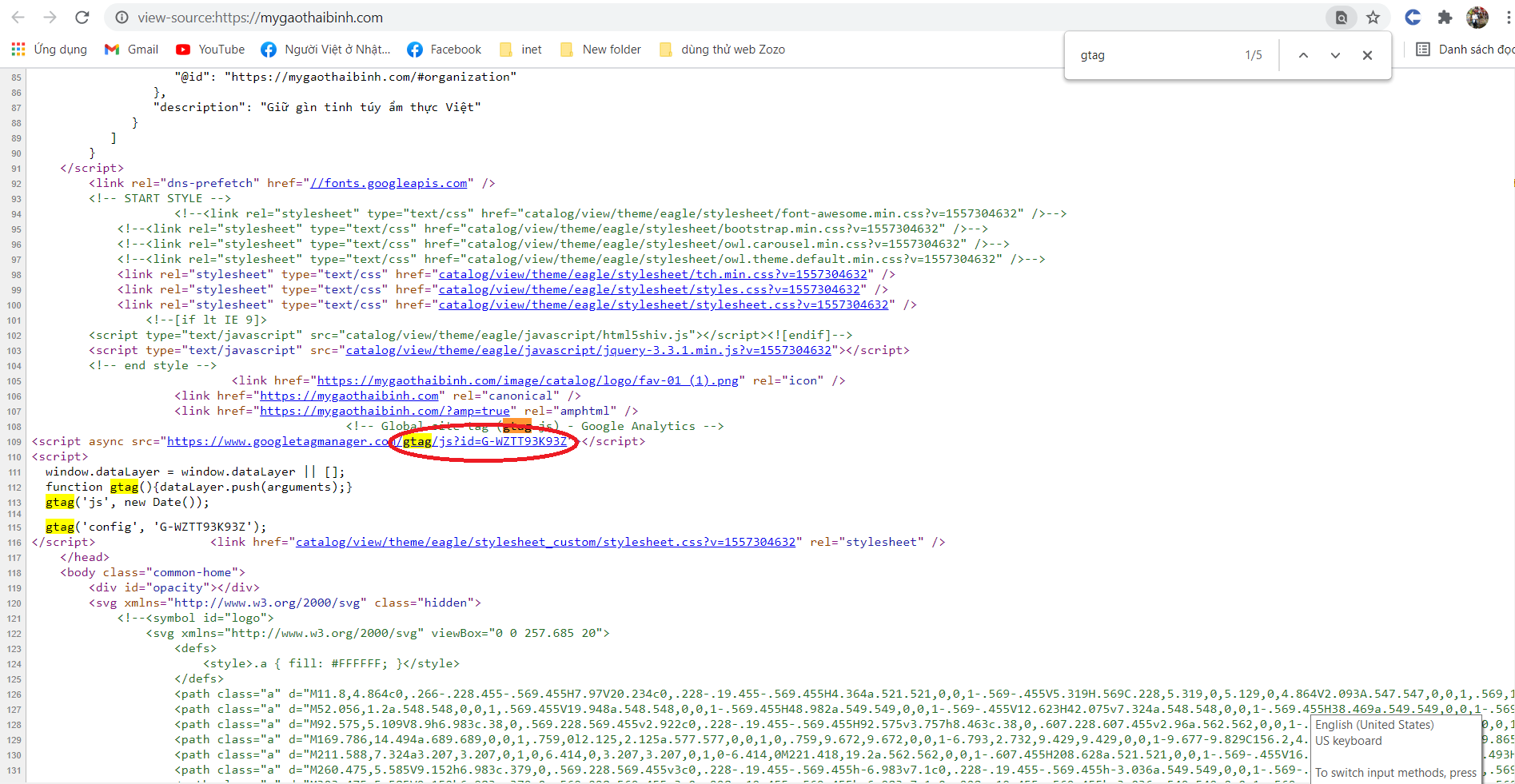The image size is (1515, 784).
Task: Open the canonical mygaothaibinh.com link on line 106
Action: coord(349,396)
